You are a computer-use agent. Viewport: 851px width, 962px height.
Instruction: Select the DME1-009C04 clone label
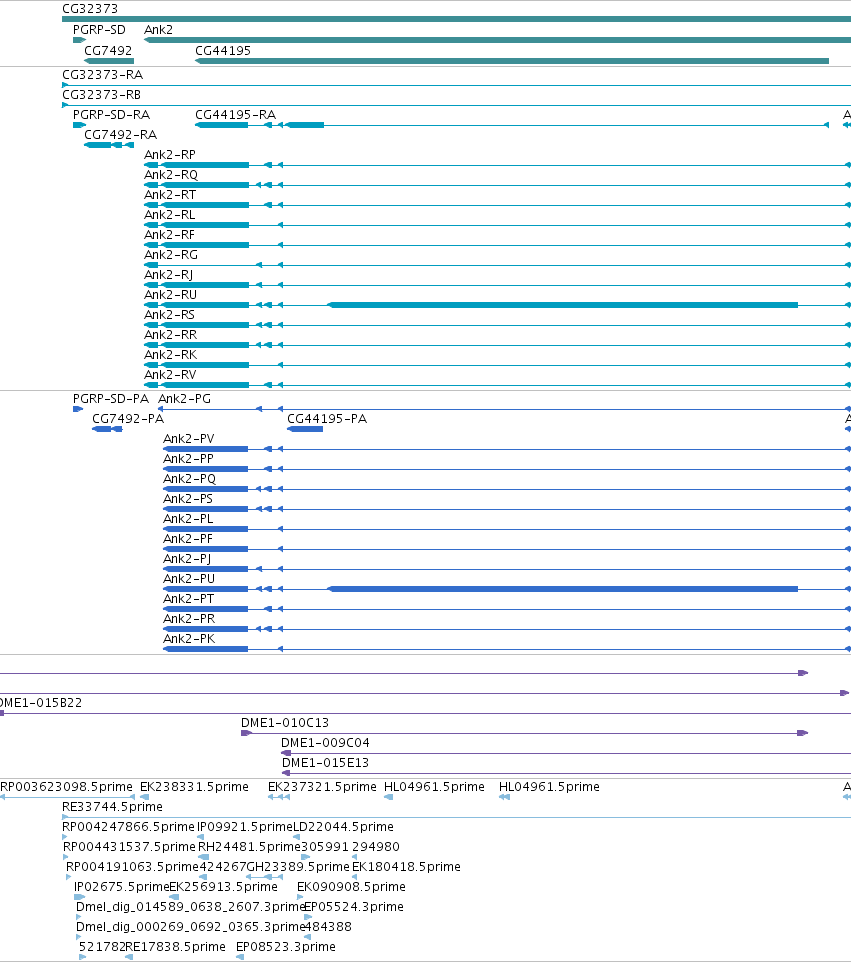pyautogui.click(x=325, y=743)
